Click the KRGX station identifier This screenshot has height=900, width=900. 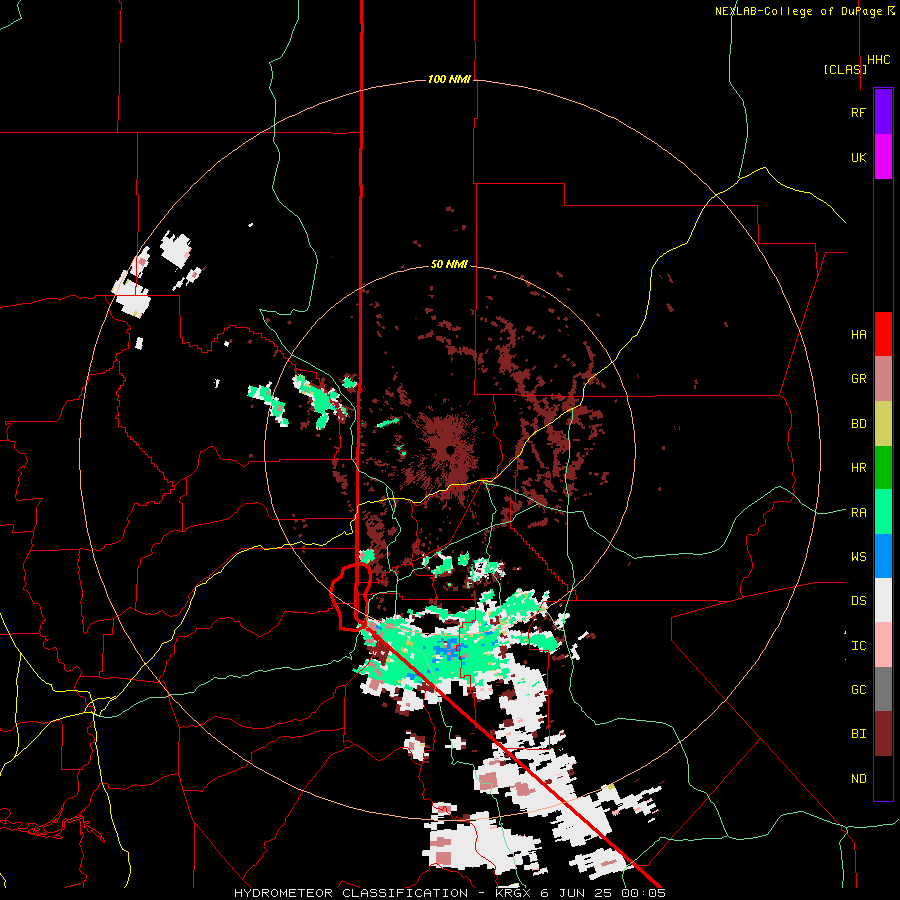(513, 893)
